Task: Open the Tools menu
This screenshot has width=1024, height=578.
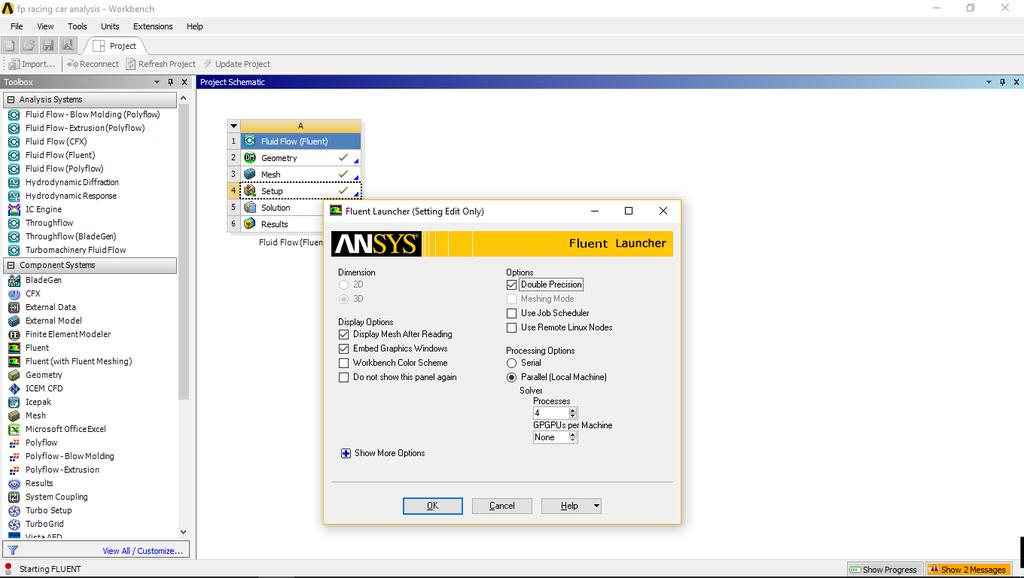Action: (x=77, y=26)
